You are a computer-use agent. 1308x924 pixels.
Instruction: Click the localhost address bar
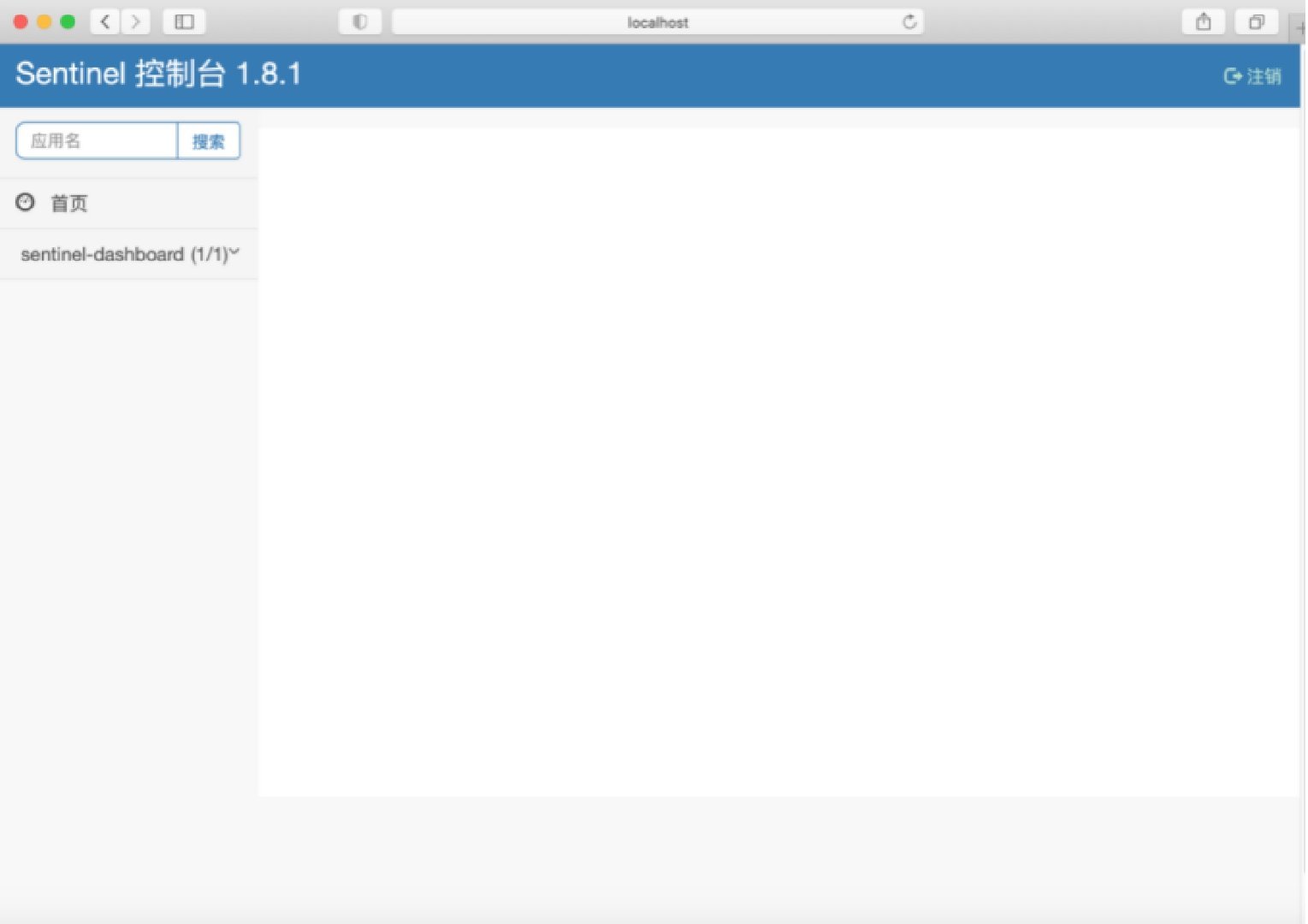click(657, 21)
